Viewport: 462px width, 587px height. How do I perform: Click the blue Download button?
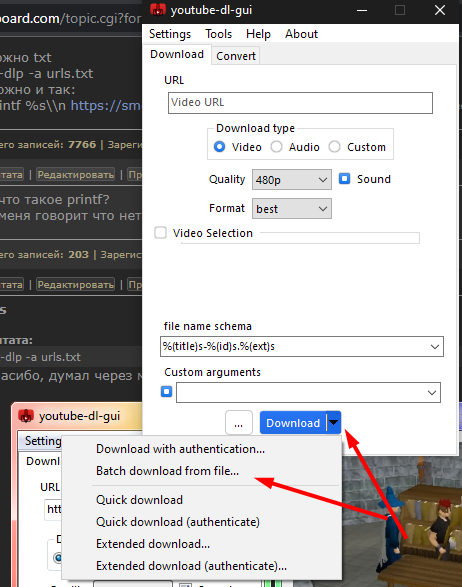click(293, 423)
